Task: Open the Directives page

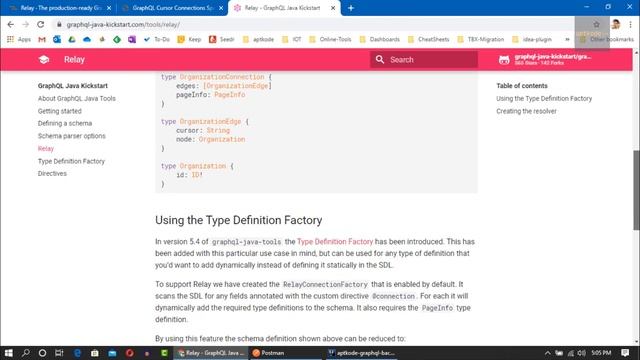Action: click(x=52, y=173)
